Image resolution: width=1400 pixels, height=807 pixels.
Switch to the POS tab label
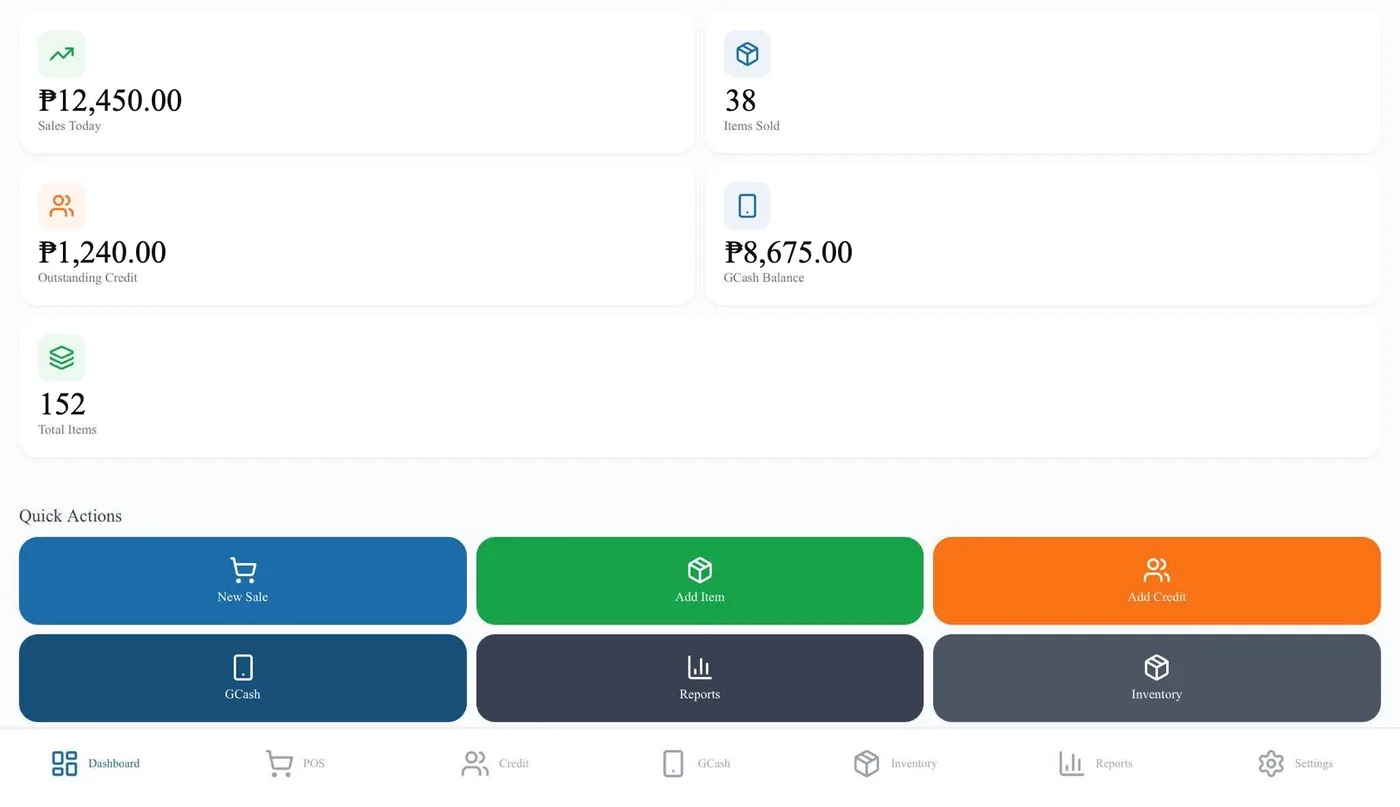point(314,764)
